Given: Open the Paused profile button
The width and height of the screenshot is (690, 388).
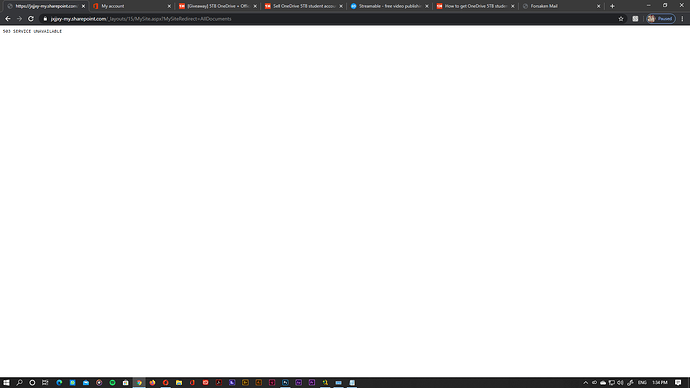Looking at the screenshot, I should click(x=661, y=19).
